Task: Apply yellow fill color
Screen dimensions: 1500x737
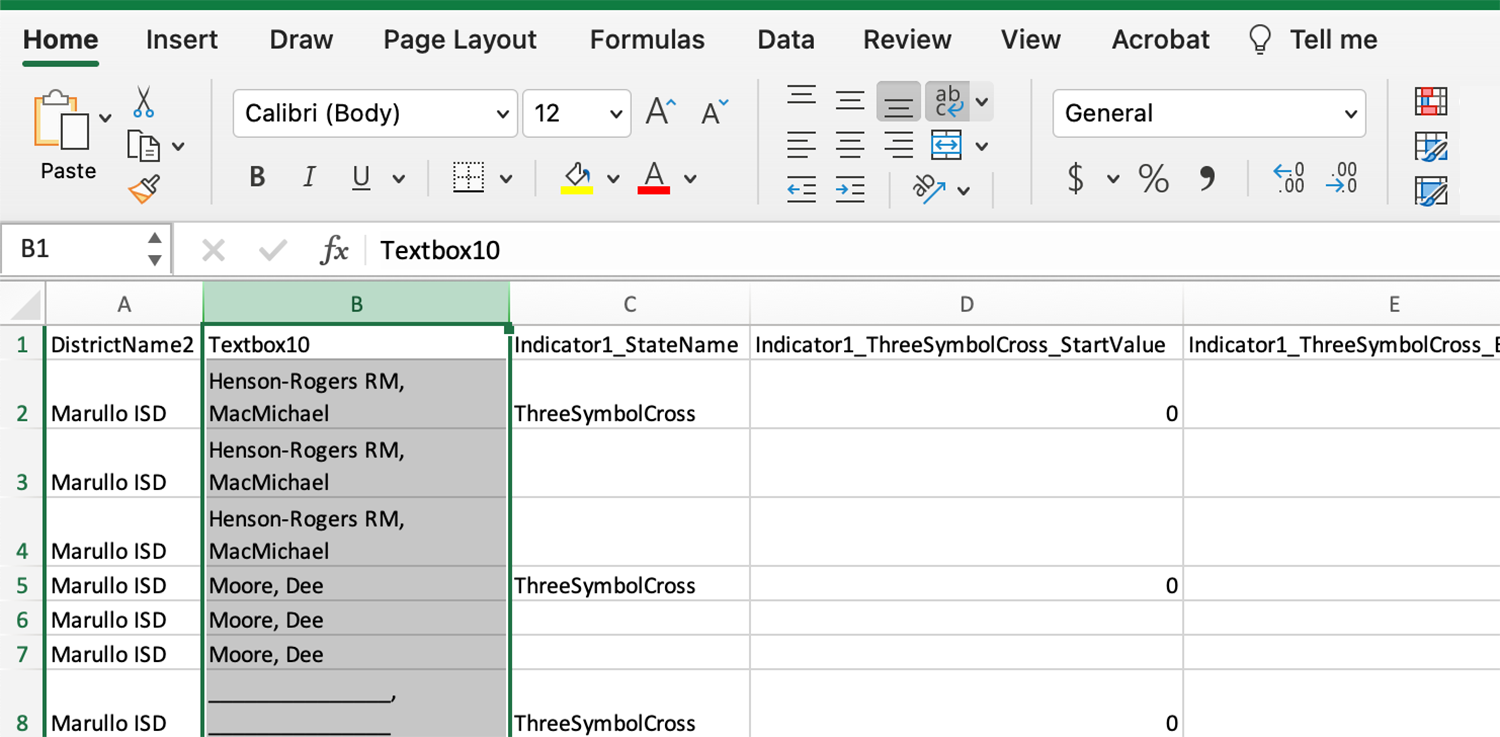Action: point(577,178)
